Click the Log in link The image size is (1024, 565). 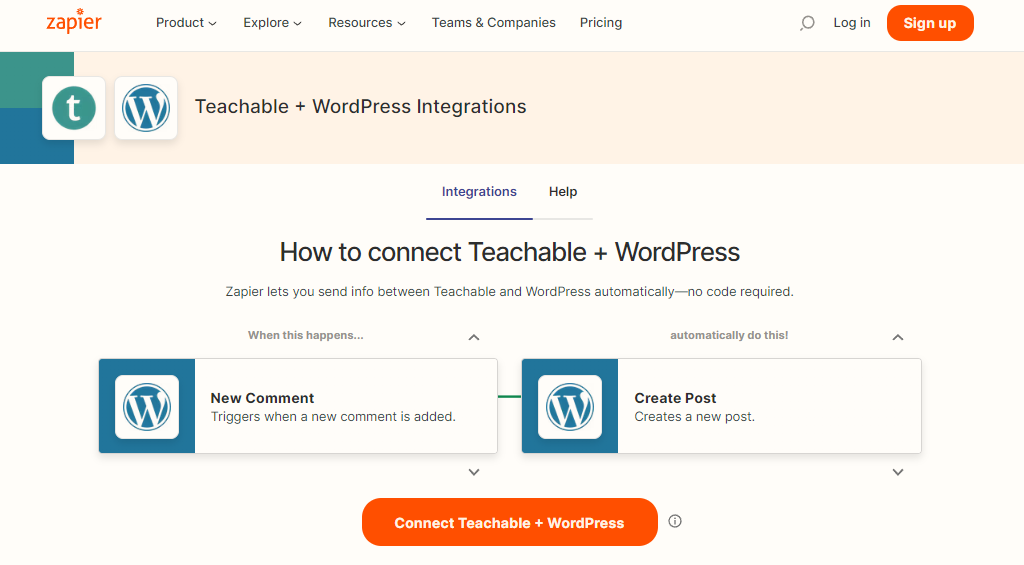pos(852,23)
